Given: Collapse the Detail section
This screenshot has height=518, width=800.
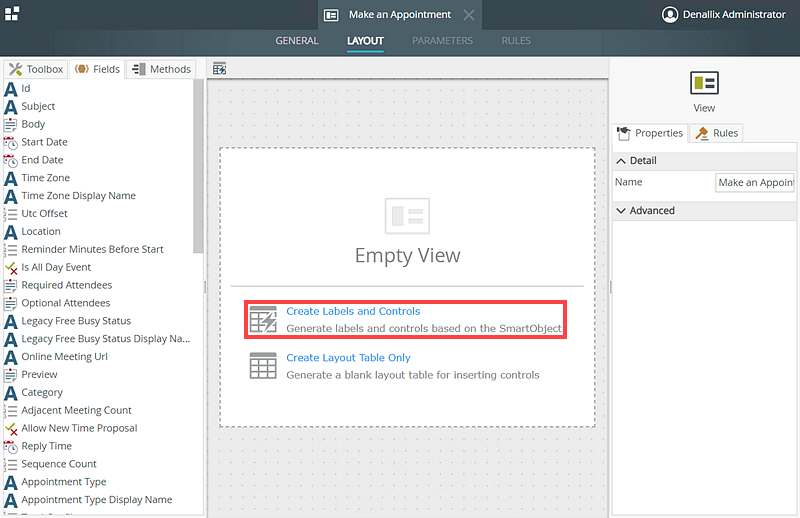Looking at the screenshot, I should [x=622, y=161].
